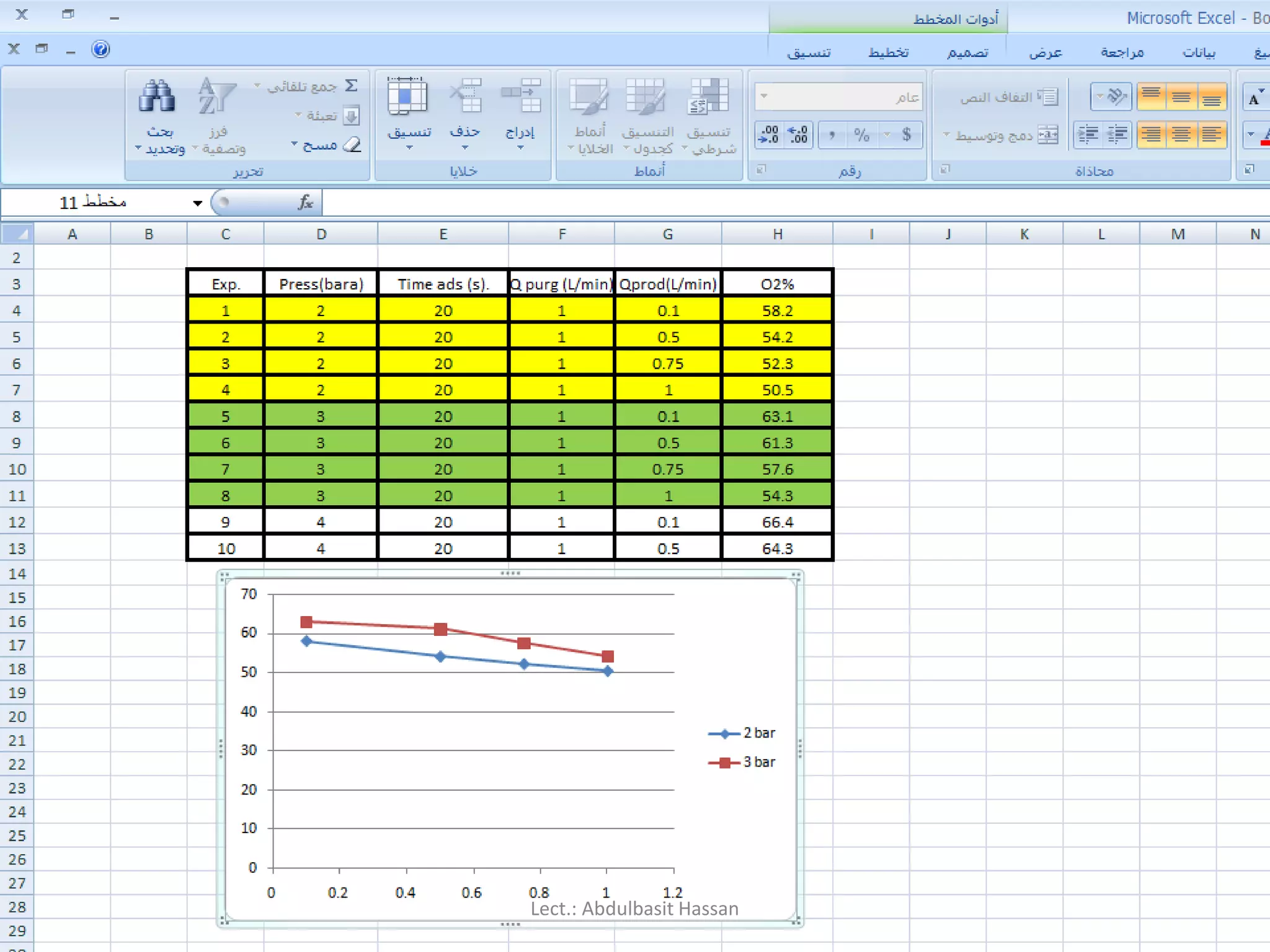
Task: Click the increase decimal button
Action: pos(798,134)
